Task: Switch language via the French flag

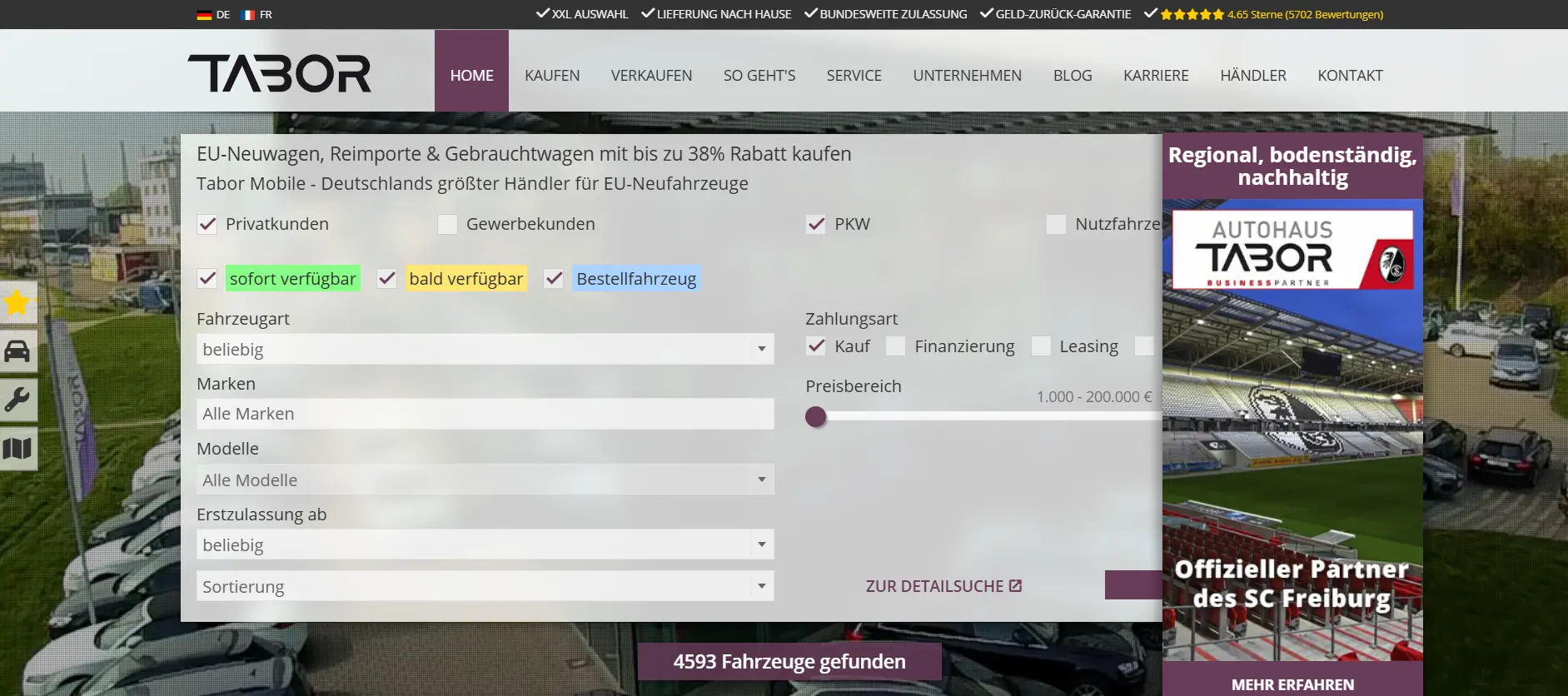Action: pos(248,15)
